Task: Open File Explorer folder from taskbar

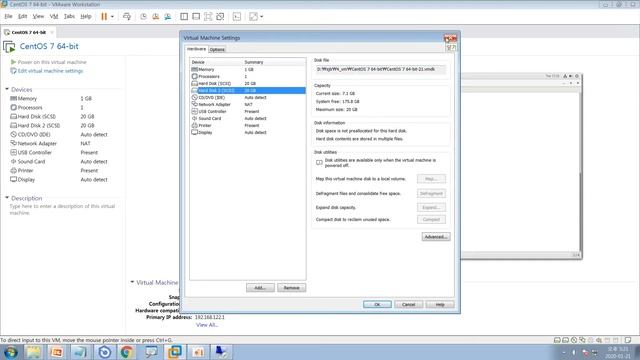Action: click(x=33, y=352)
